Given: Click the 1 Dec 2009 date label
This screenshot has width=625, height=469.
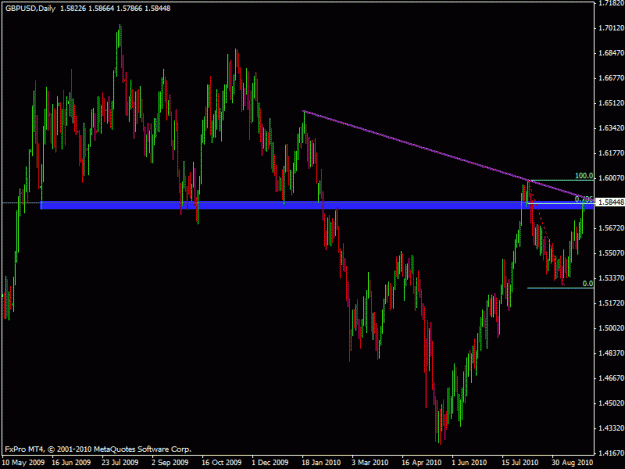Looking at the screenshot, I should coord(270,463).
